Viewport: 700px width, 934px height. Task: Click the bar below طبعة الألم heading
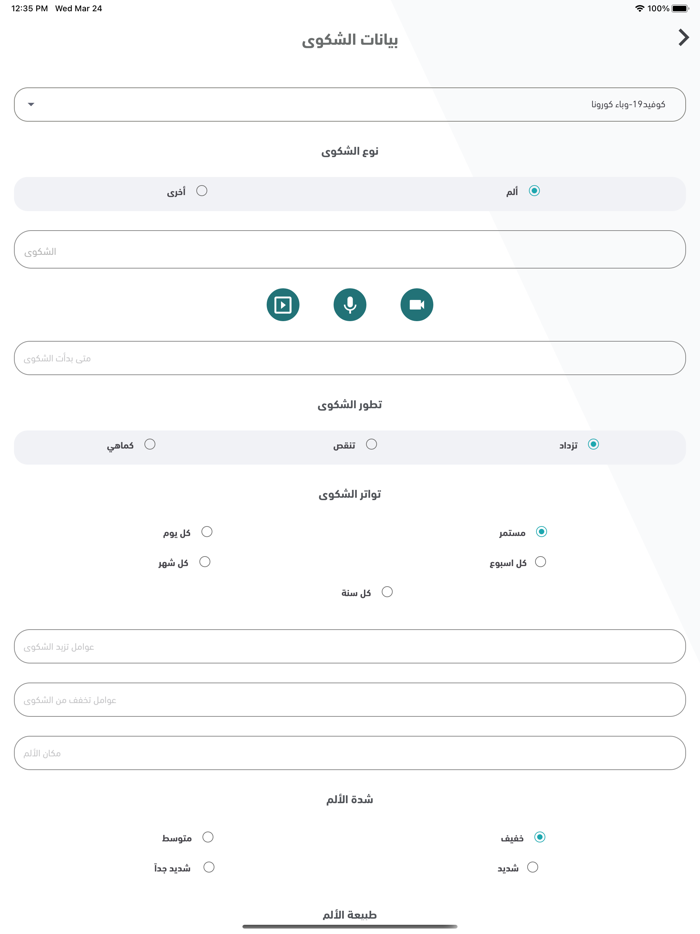click(349, 925)
